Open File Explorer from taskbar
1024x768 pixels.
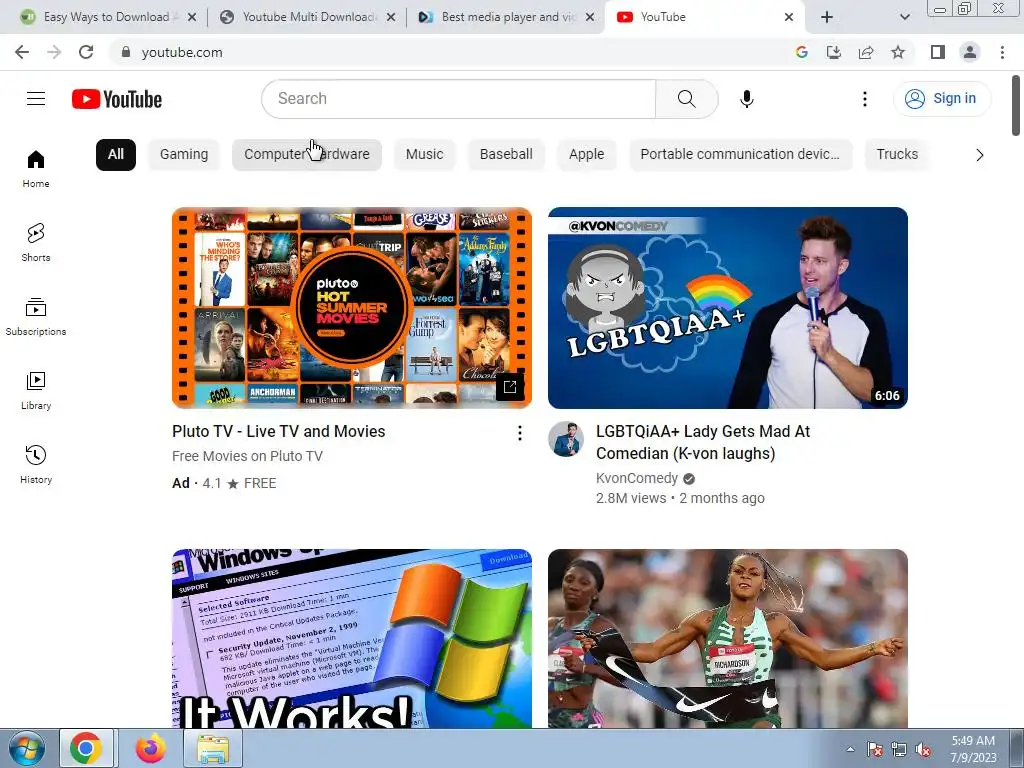click(214, 748)
